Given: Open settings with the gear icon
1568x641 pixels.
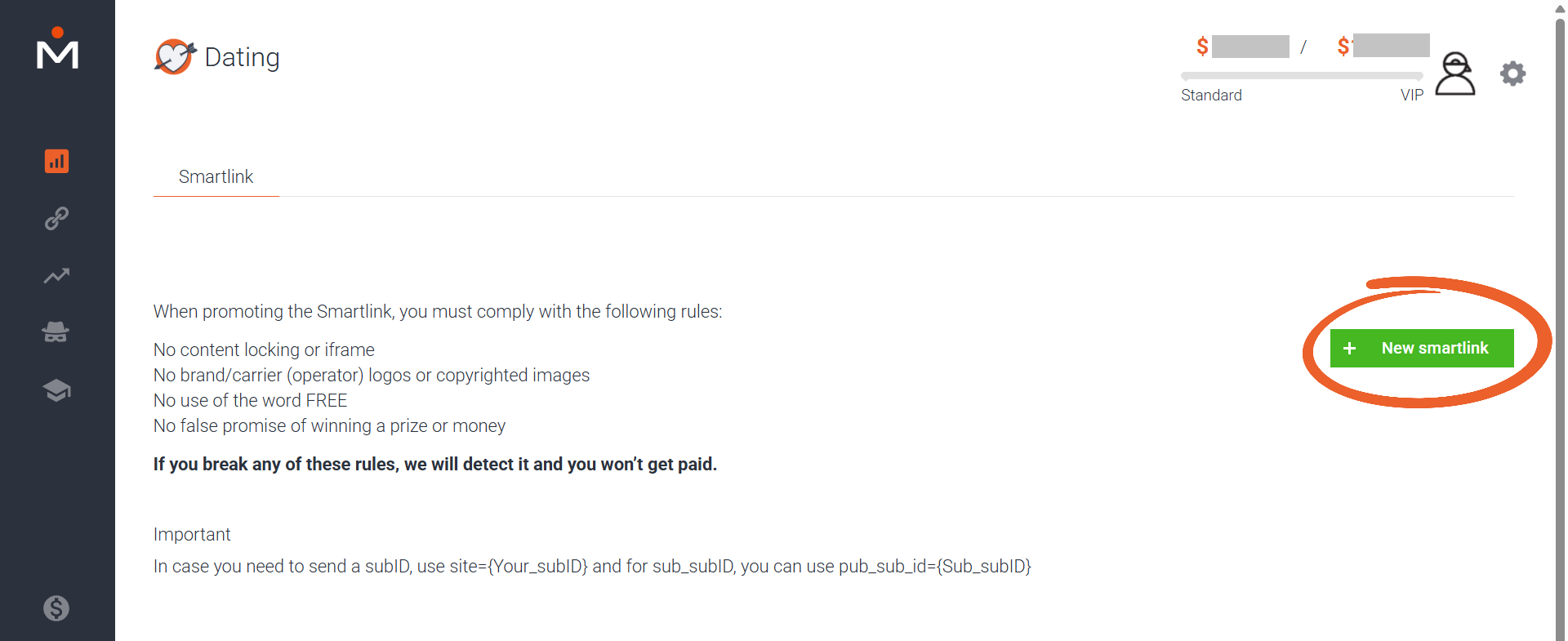Looking at the screenshot, I should click(1513, 73).
